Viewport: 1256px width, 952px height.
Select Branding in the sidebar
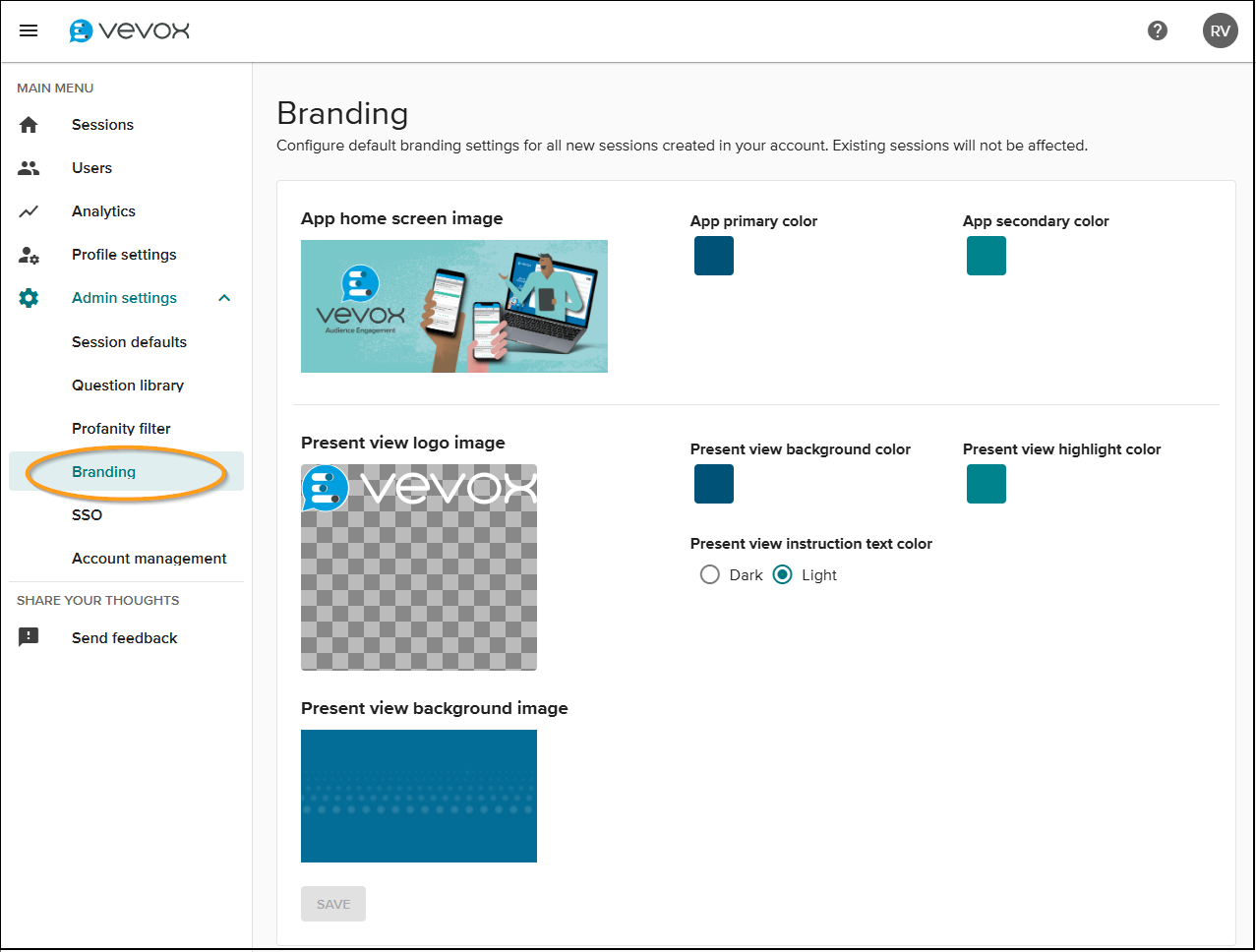pos(126,472)
